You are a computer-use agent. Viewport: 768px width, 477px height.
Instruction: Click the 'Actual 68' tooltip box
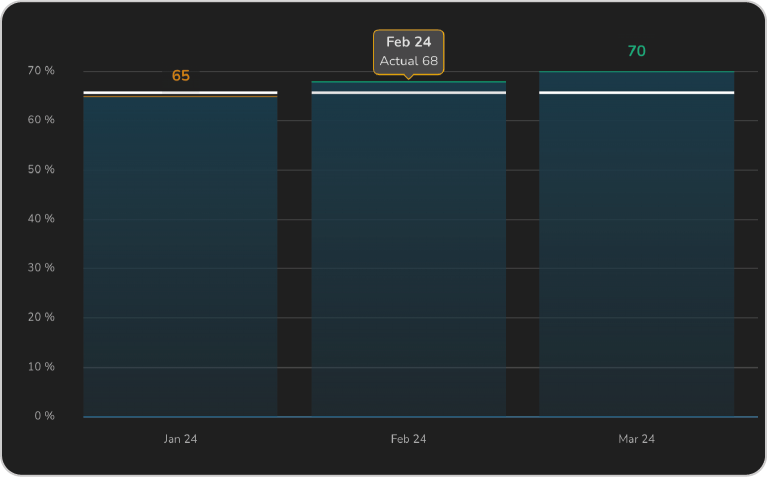click(408, 52)
